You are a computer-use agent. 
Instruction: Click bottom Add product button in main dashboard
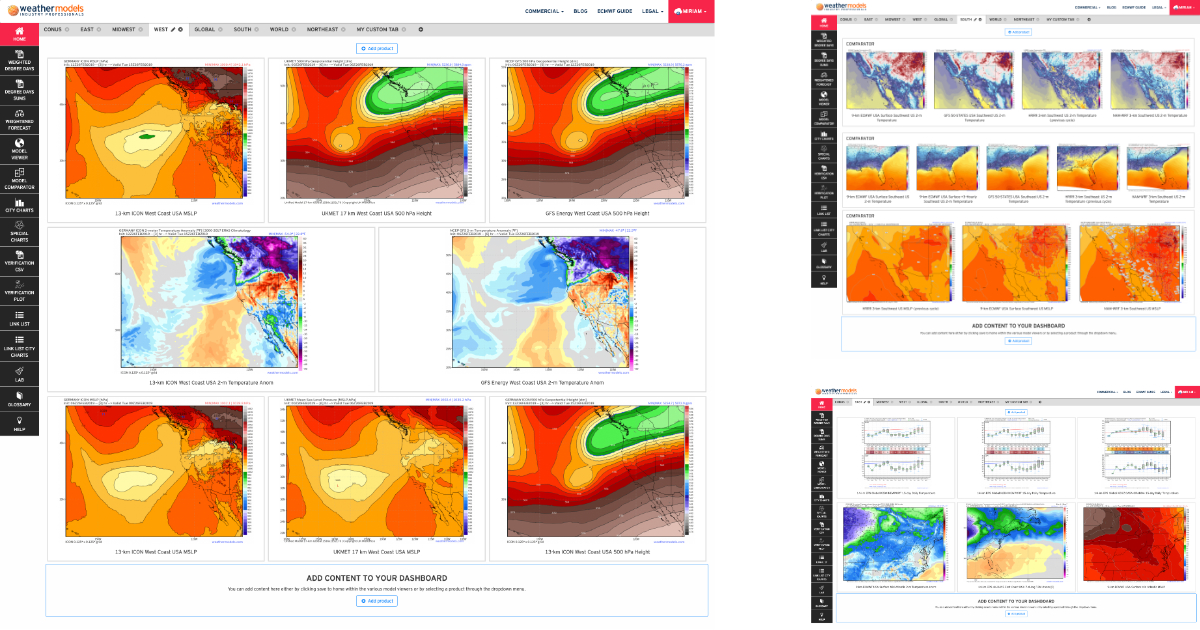tap(377, 601)
